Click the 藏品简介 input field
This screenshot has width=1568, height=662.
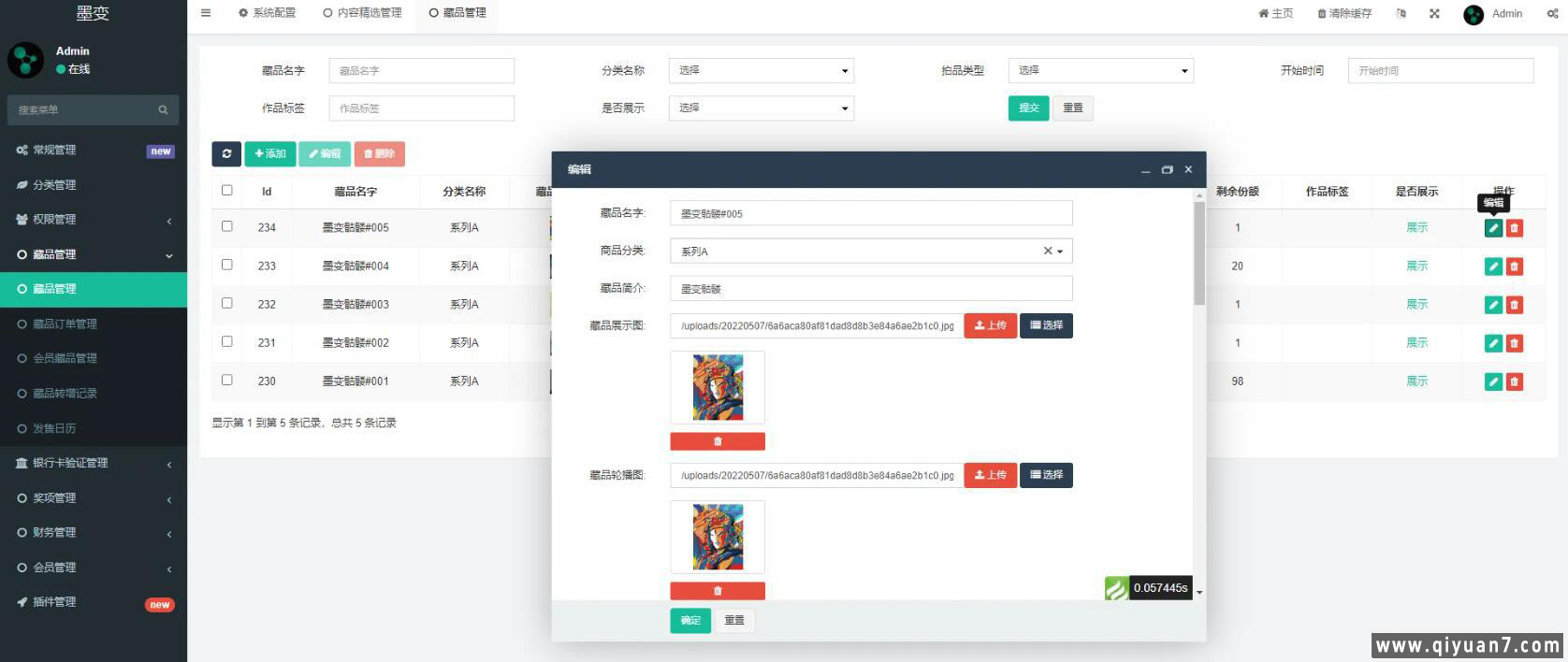[870, 289]
